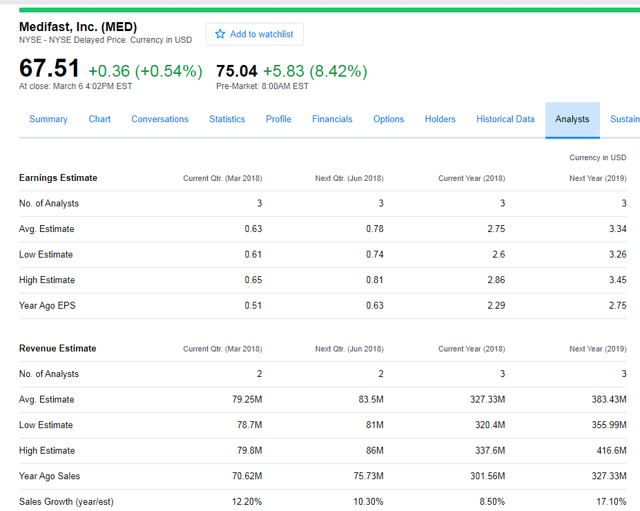Viewport: 640px width, 511px height.
Task: Select the active Analysts tab
Action: (572, 120)
